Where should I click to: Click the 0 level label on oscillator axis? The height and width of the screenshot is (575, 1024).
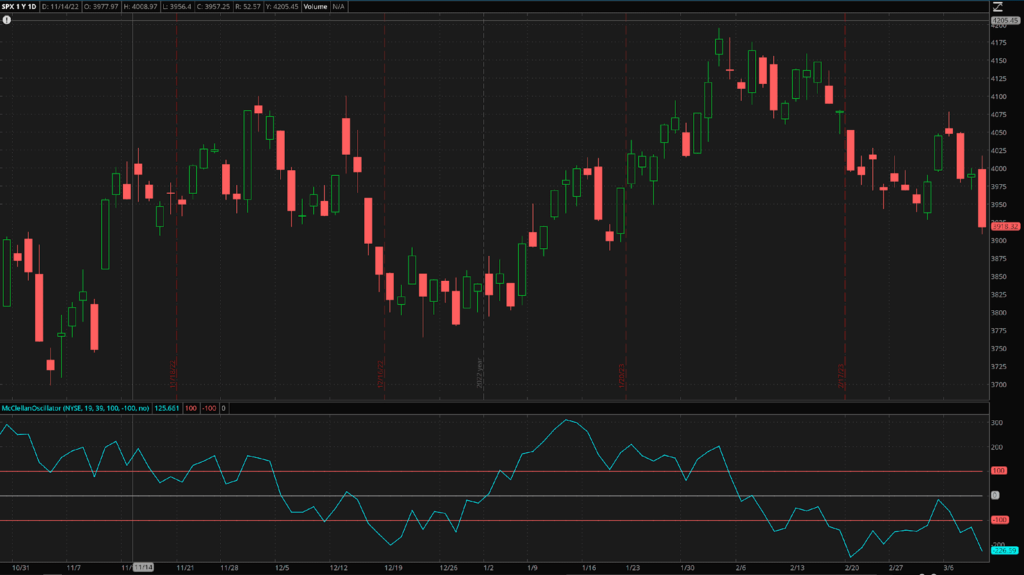pos(995,495)
